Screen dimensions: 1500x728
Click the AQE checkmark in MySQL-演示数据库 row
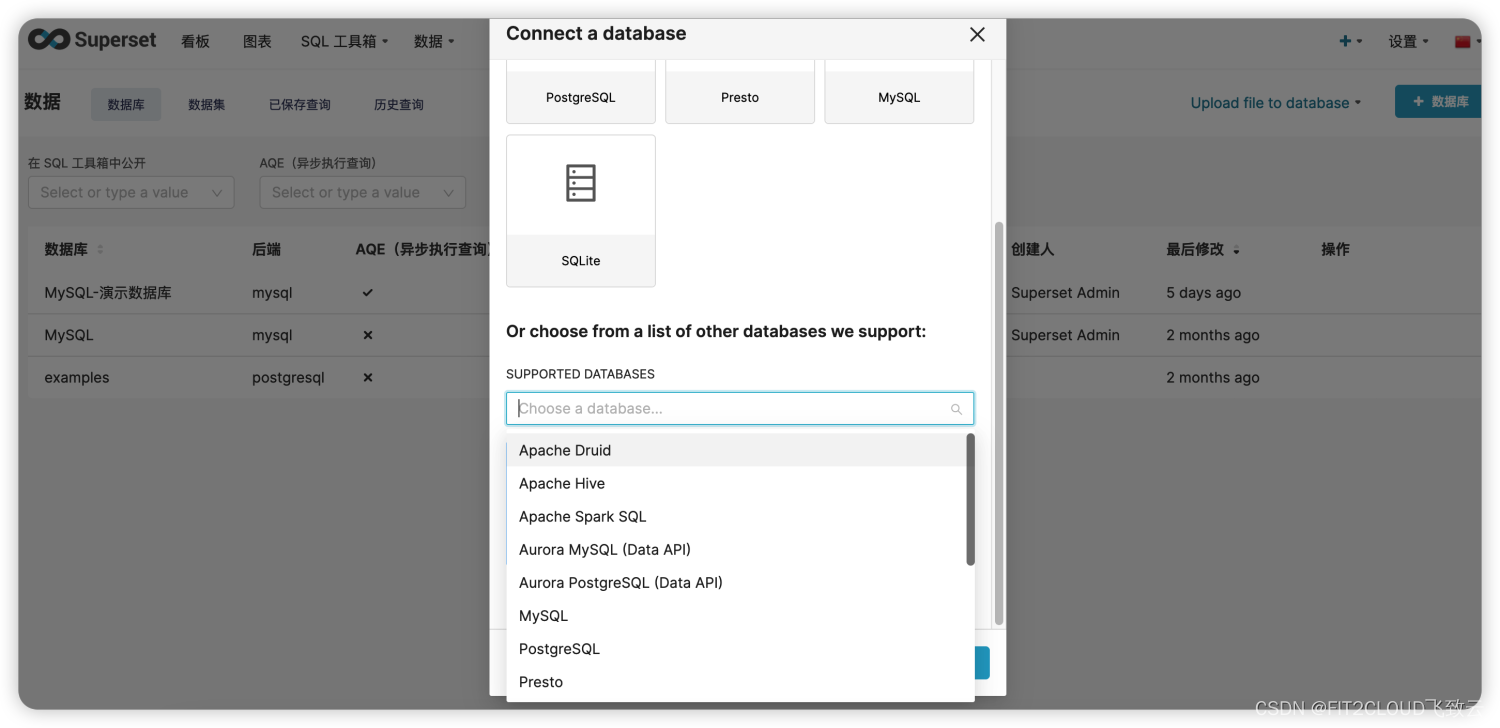[x=367, y=293]
